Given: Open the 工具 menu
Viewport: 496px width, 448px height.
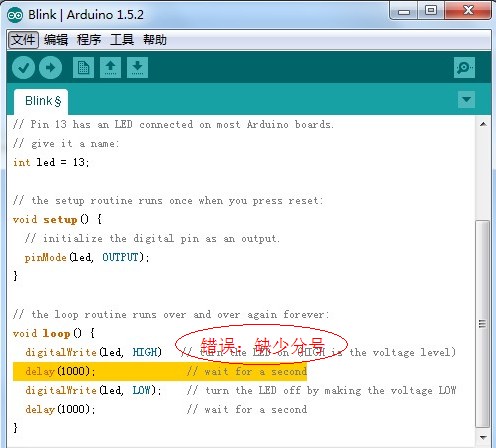Looking at the screenshot, I should (x=122, y=40).
